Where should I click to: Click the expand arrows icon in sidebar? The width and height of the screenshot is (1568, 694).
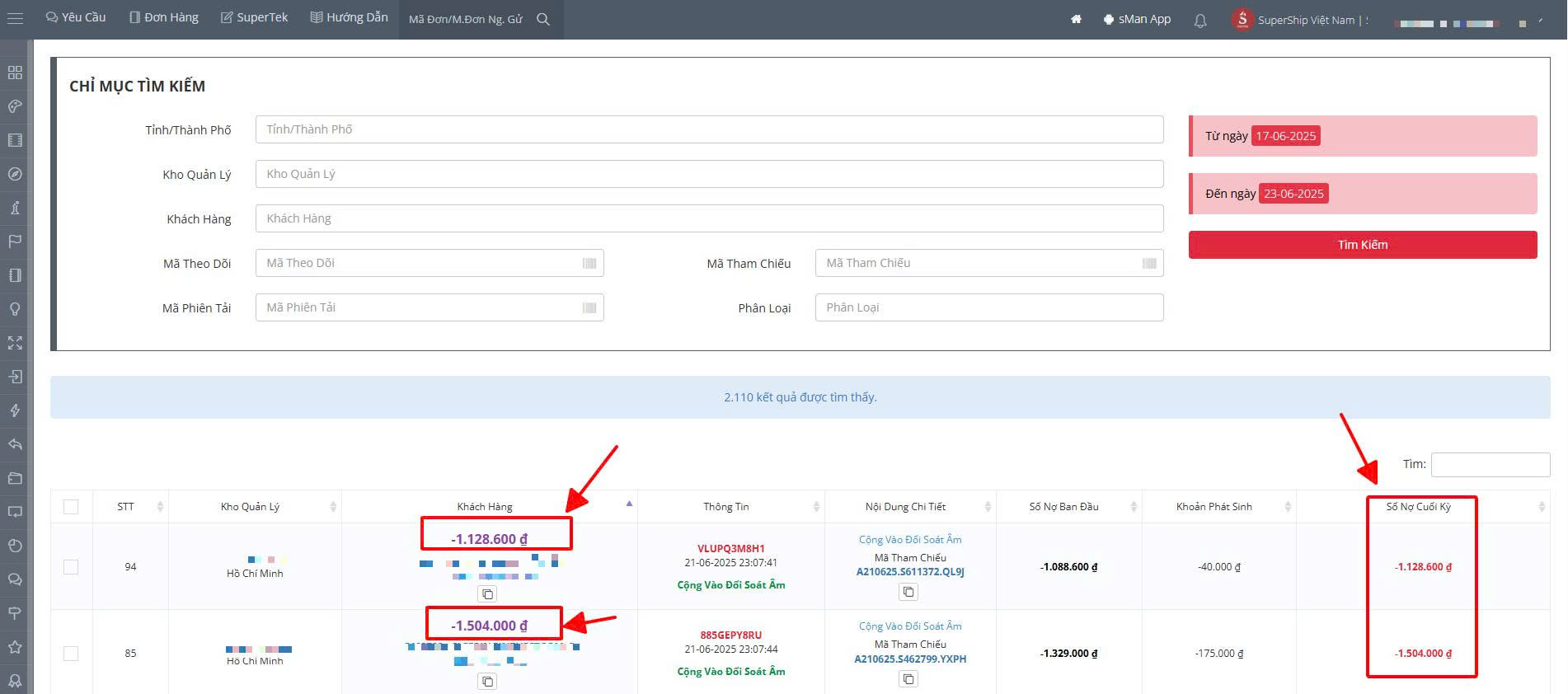pos(15,343)
